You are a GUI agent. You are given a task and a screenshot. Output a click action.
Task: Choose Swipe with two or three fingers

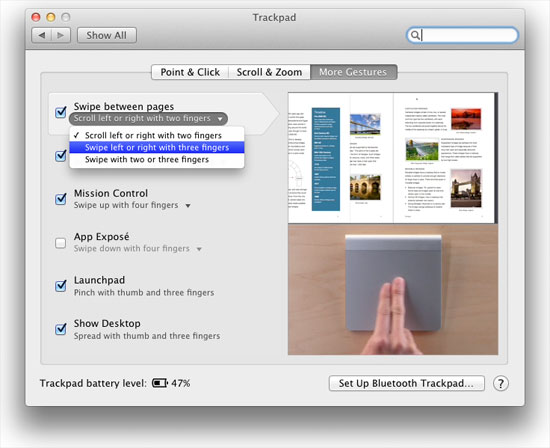157,159
